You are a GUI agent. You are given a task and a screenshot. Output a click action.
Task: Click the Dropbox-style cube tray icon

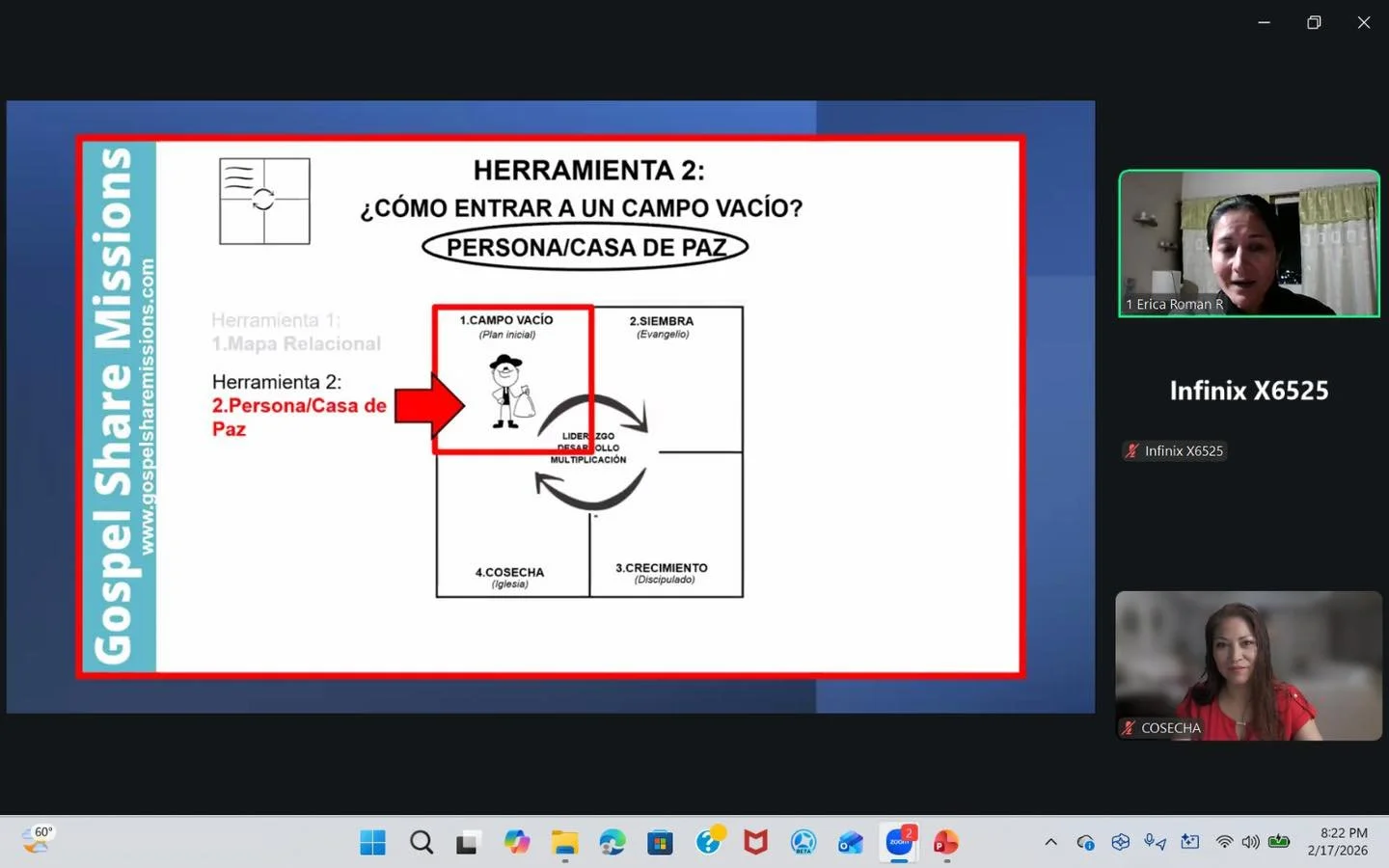(1120, 842)
